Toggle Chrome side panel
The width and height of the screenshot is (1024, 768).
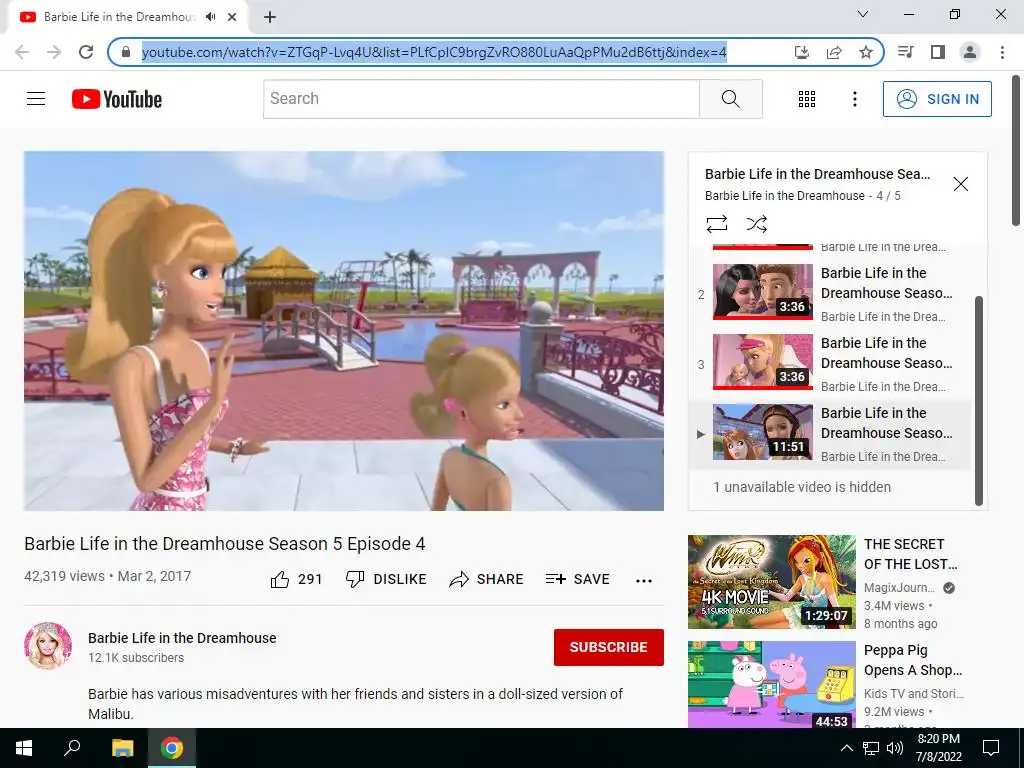pos(938,52)
